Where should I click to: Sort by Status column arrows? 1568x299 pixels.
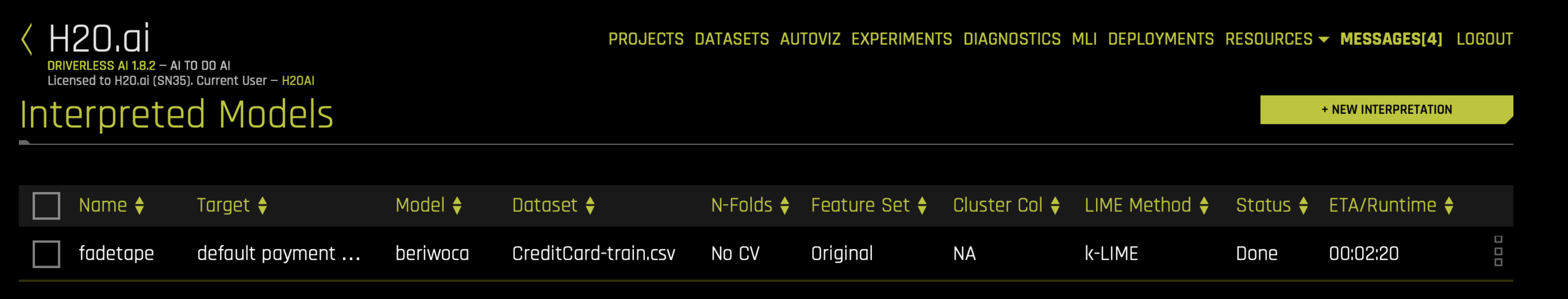1303,206
